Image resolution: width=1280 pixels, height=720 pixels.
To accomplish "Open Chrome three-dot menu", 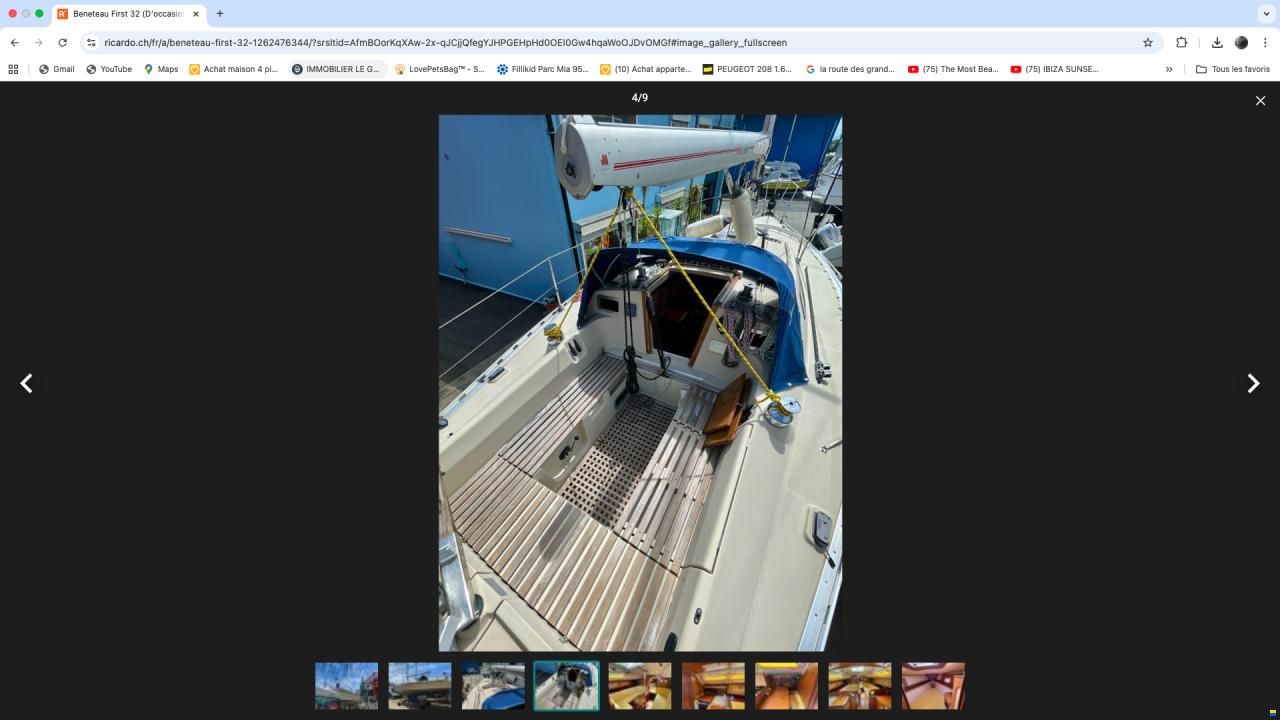I will 1265,43.
